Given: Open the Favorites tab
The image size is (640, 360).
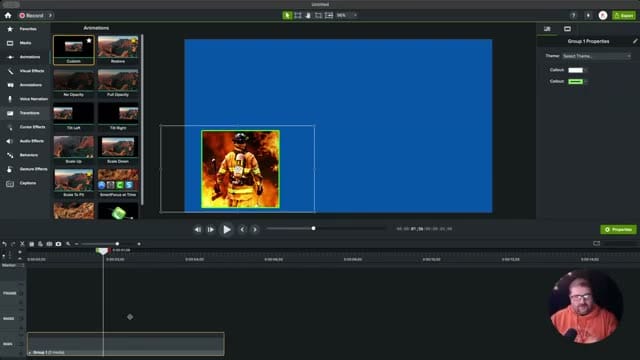Looking at the screenshot, I should pyautogui.click(x=25, y=29).
